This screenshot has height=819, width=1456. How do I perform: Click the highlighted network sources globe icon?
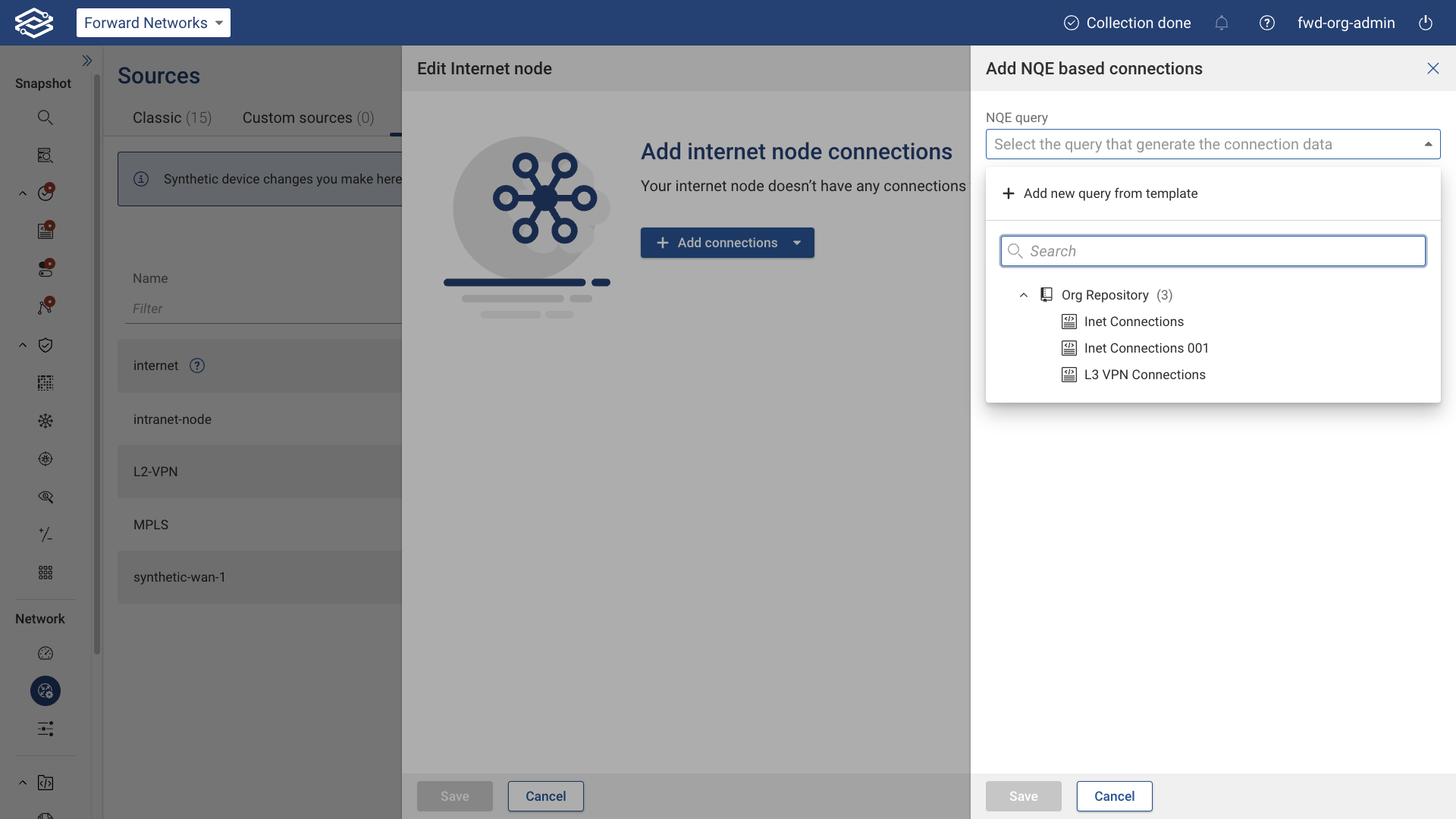click(45, 691)
